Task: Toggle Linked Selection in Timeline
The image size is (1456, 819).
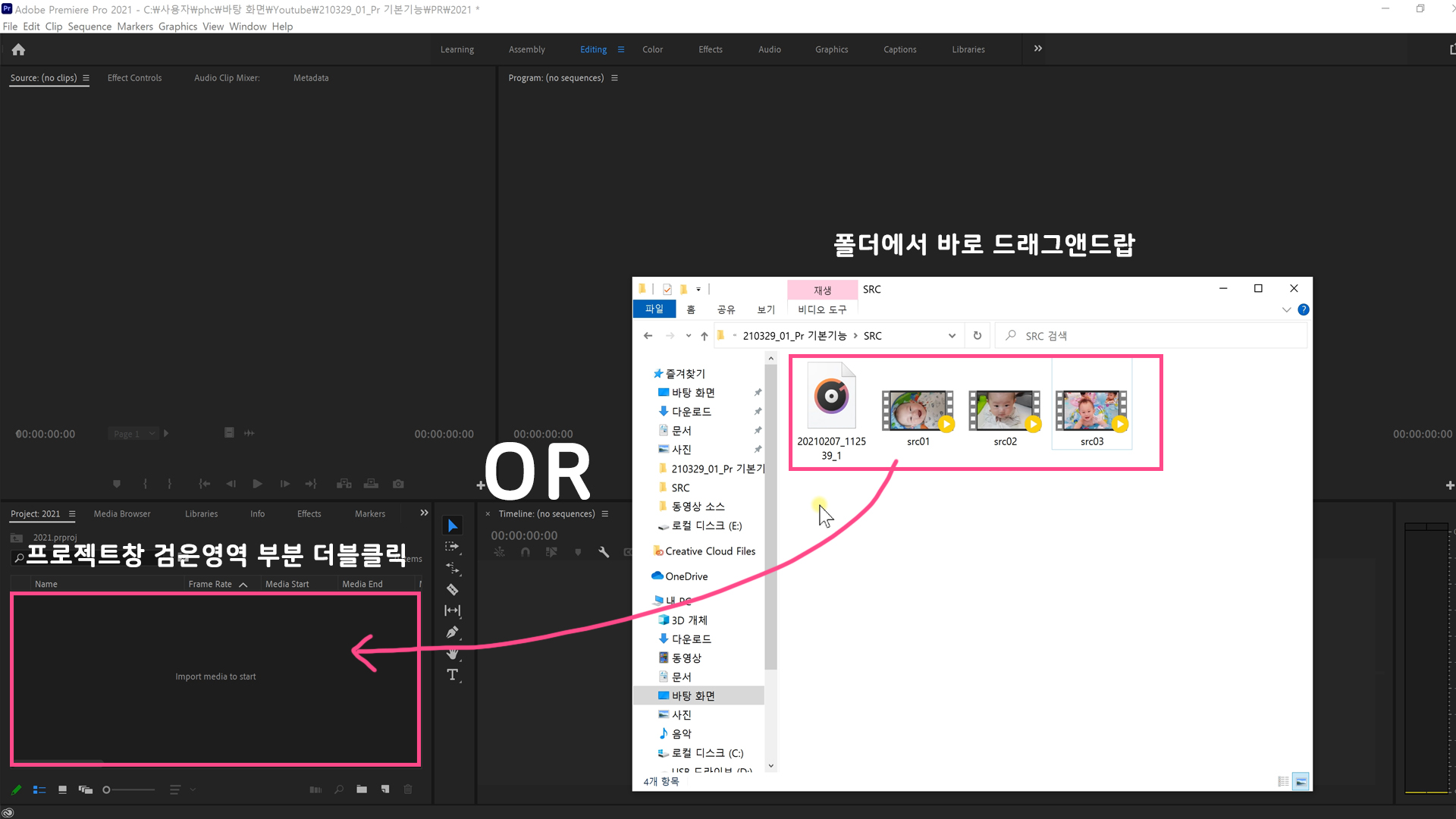Action: point(551,552)
